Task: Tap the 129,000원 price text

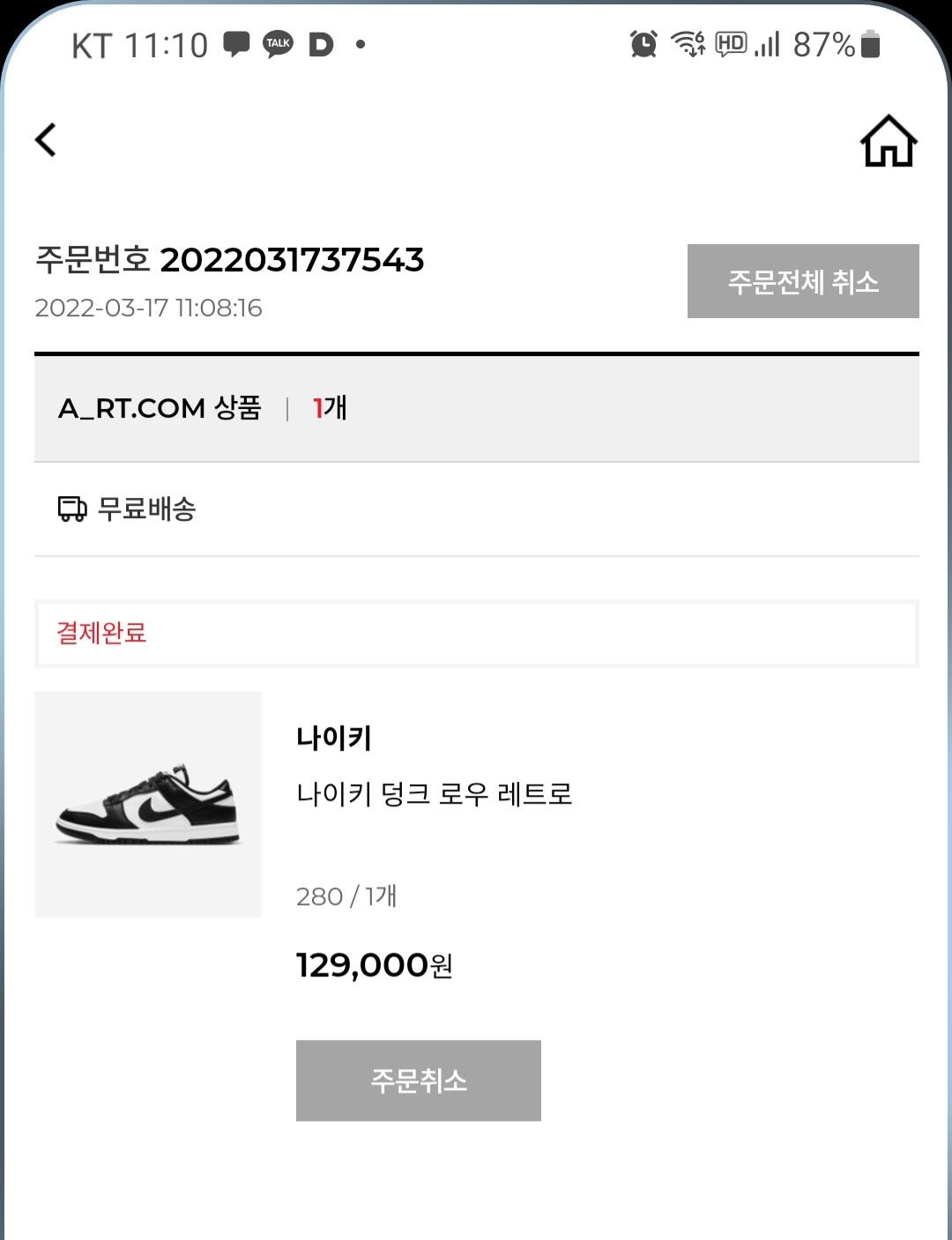Action: tap(375, 965)
